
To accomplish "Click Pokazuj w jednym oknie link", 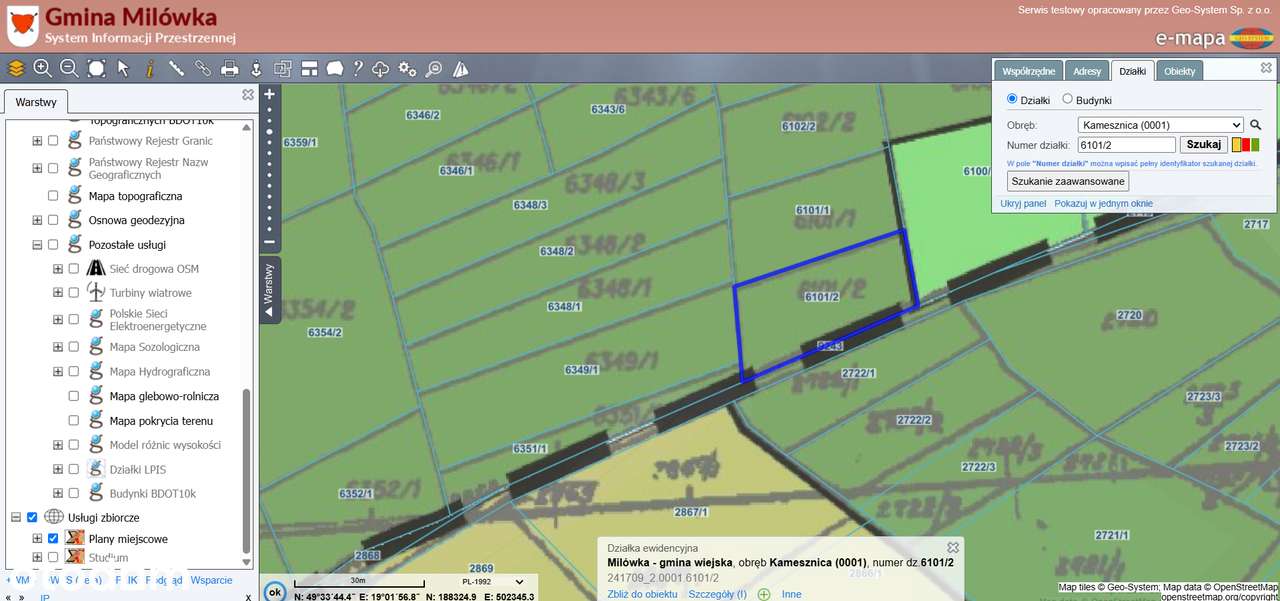I will coord(1103,203).
